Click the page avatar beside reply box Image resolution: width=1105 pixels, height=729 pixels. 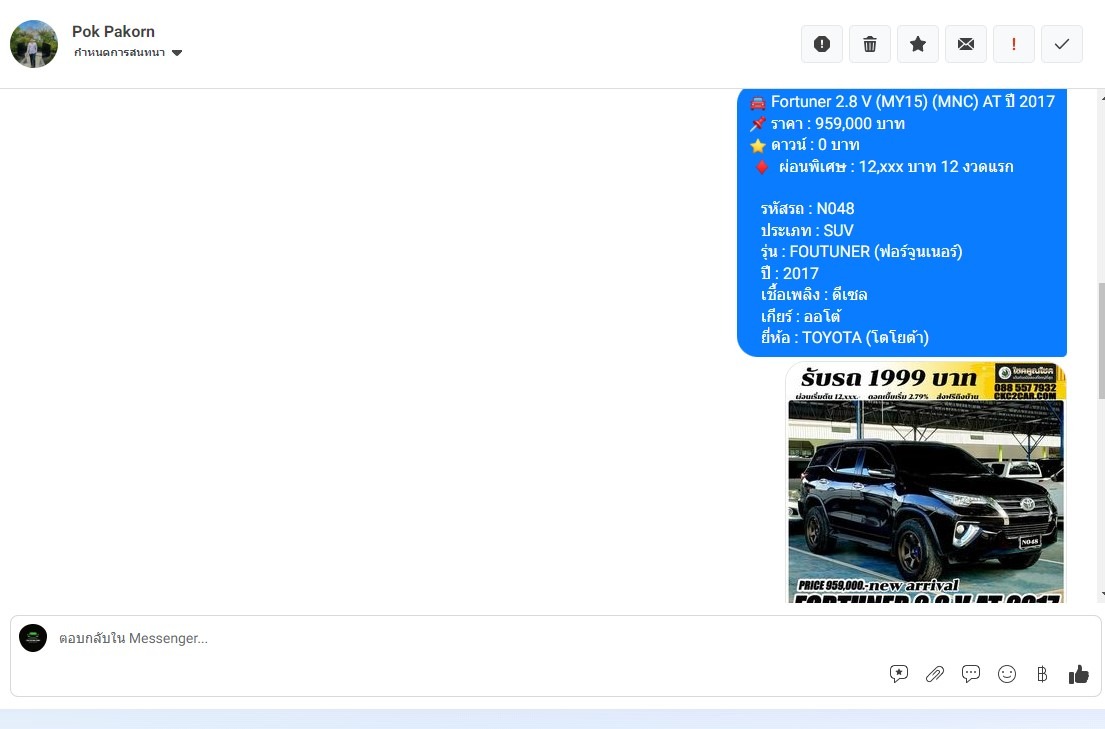pyautogui.click(x=32, y=637)
